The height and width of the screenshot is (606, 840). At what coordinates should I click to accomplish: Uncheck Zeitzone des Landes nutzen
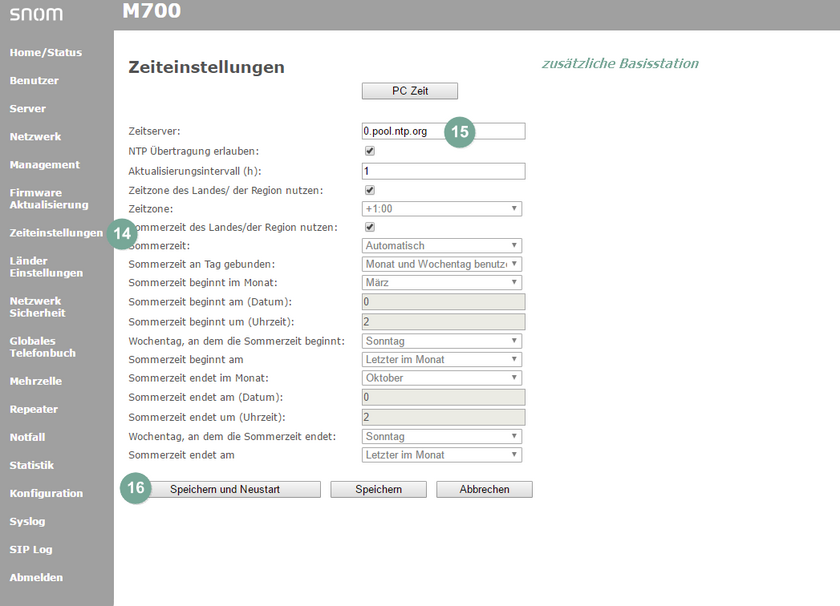tap(369, 190)
